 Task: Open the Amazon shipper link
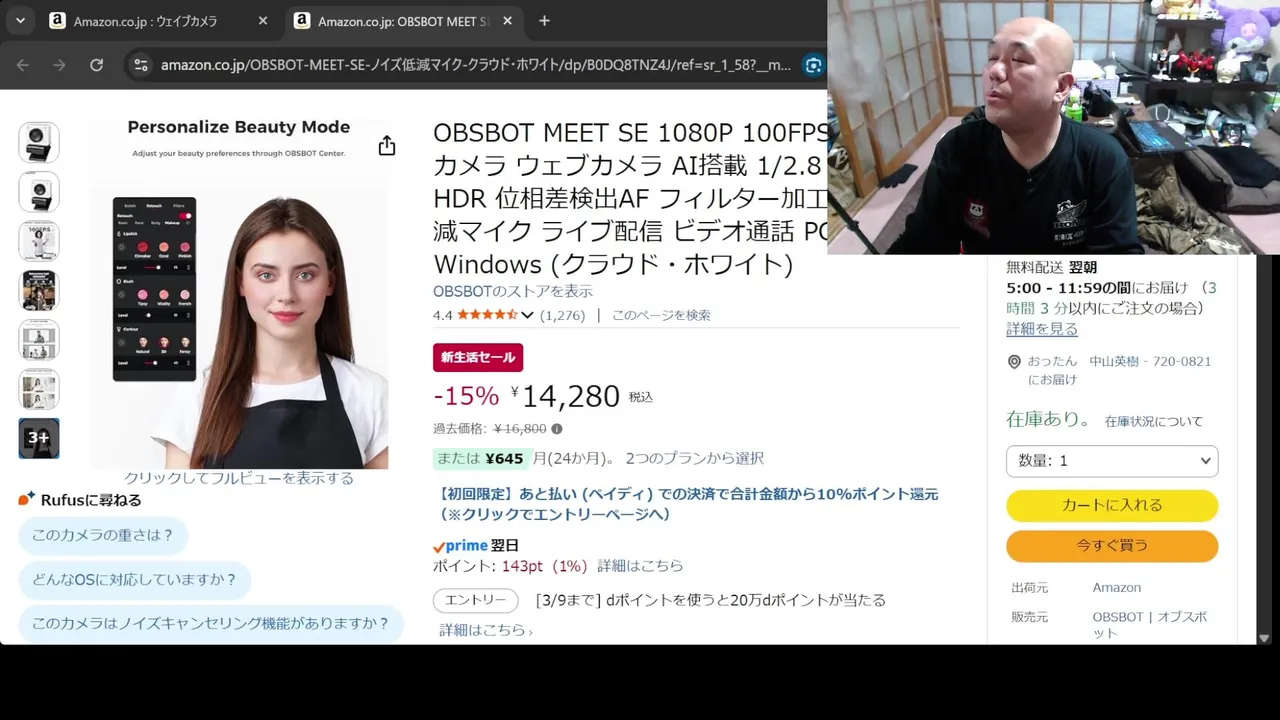pos(1116,587)
